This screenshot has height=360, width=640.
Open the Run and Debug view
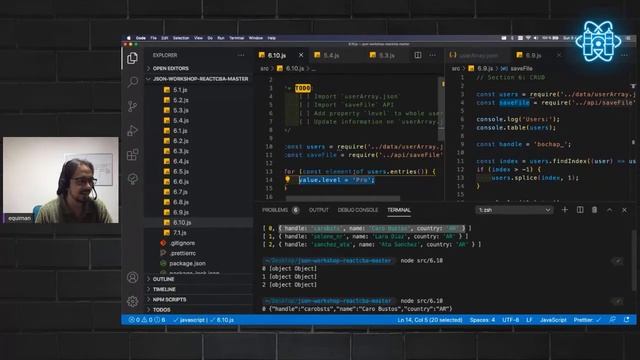point(132,131)
